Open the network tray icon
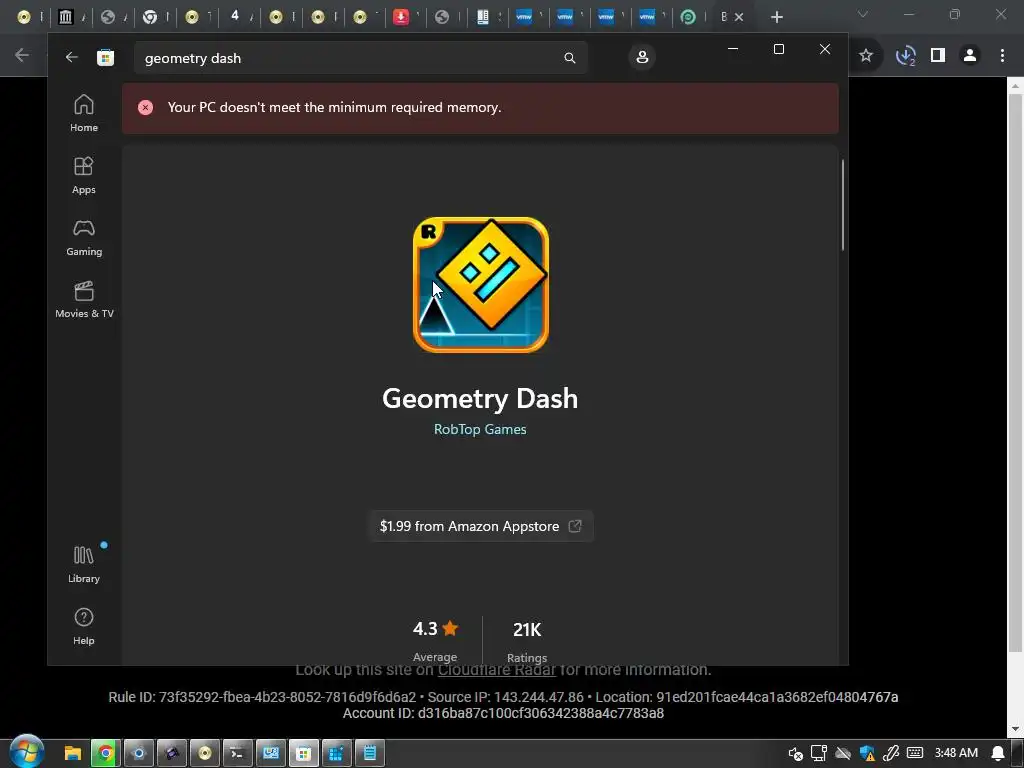This screenshot has height=768, width=1024. (819, 754)
